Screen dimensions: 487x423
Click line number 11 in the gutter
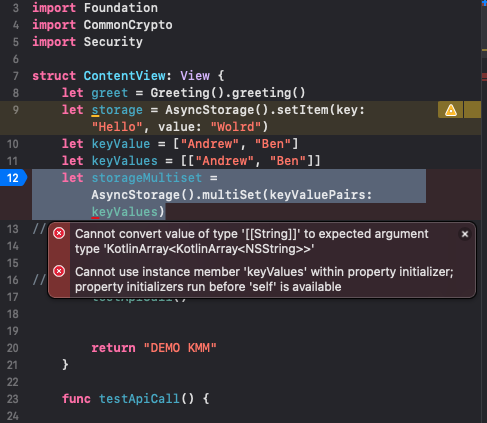tap(13, 161)
